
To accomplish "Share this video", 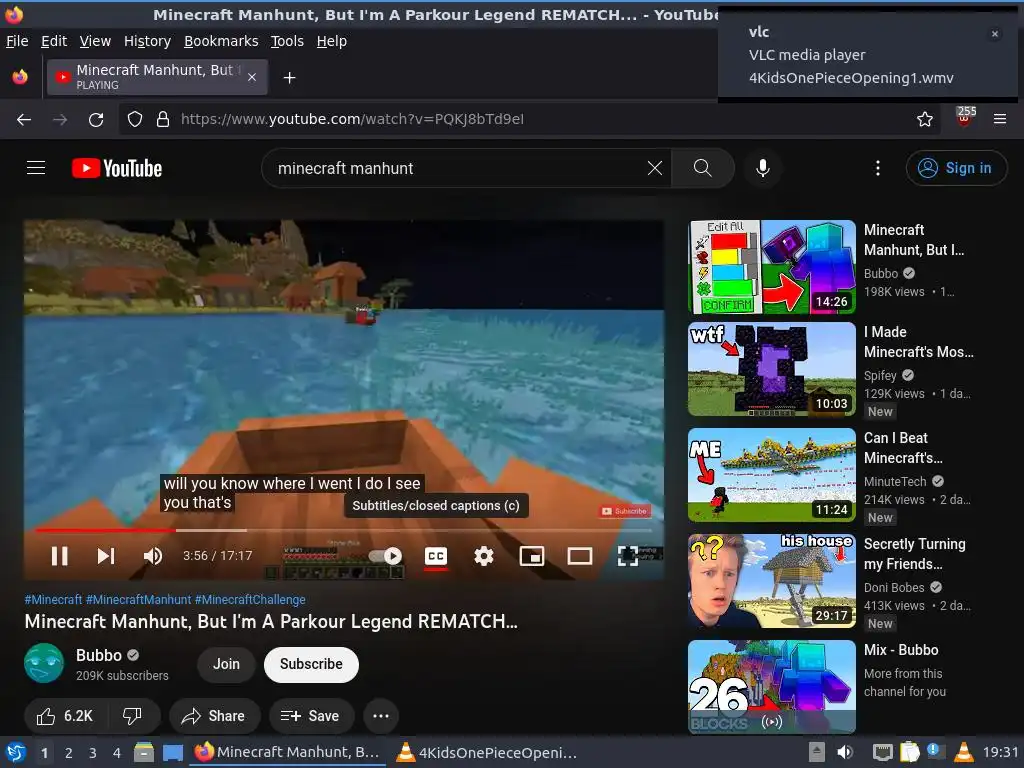I will coord(214,716).
